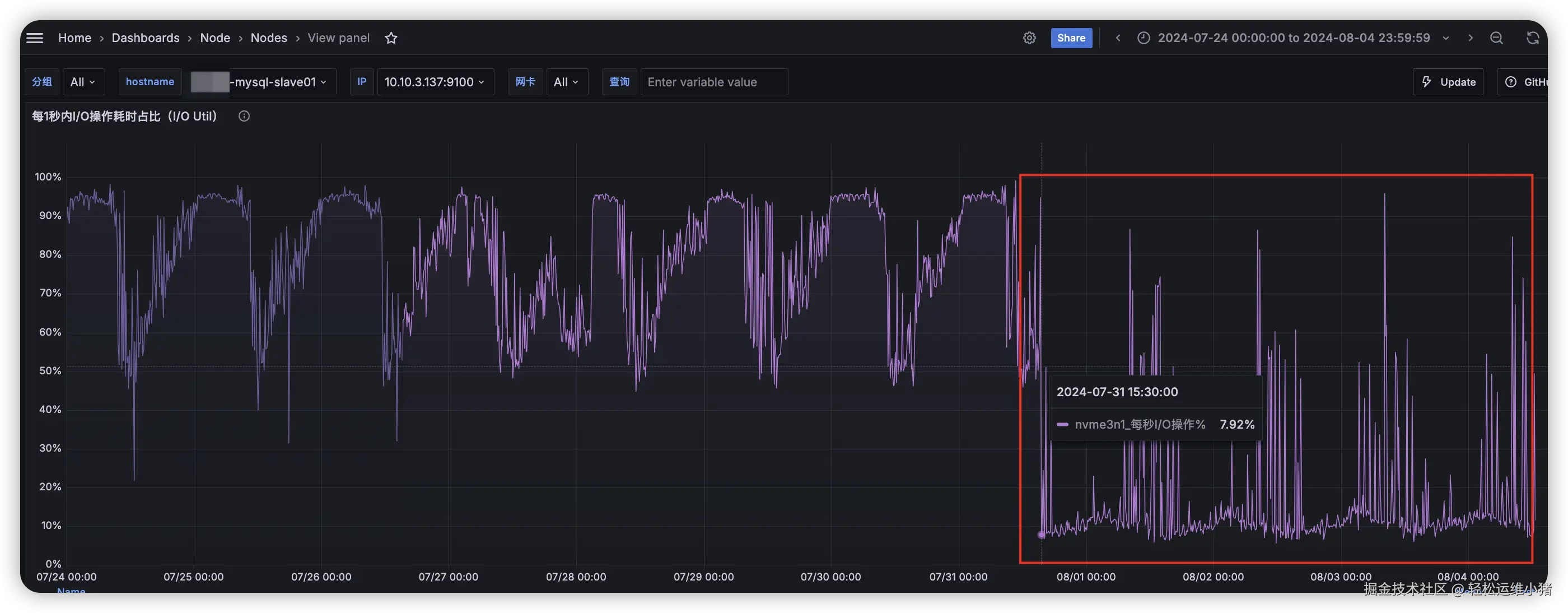
Task: Click the highlighted data point on graph
Action: [x=1041, y=535]
